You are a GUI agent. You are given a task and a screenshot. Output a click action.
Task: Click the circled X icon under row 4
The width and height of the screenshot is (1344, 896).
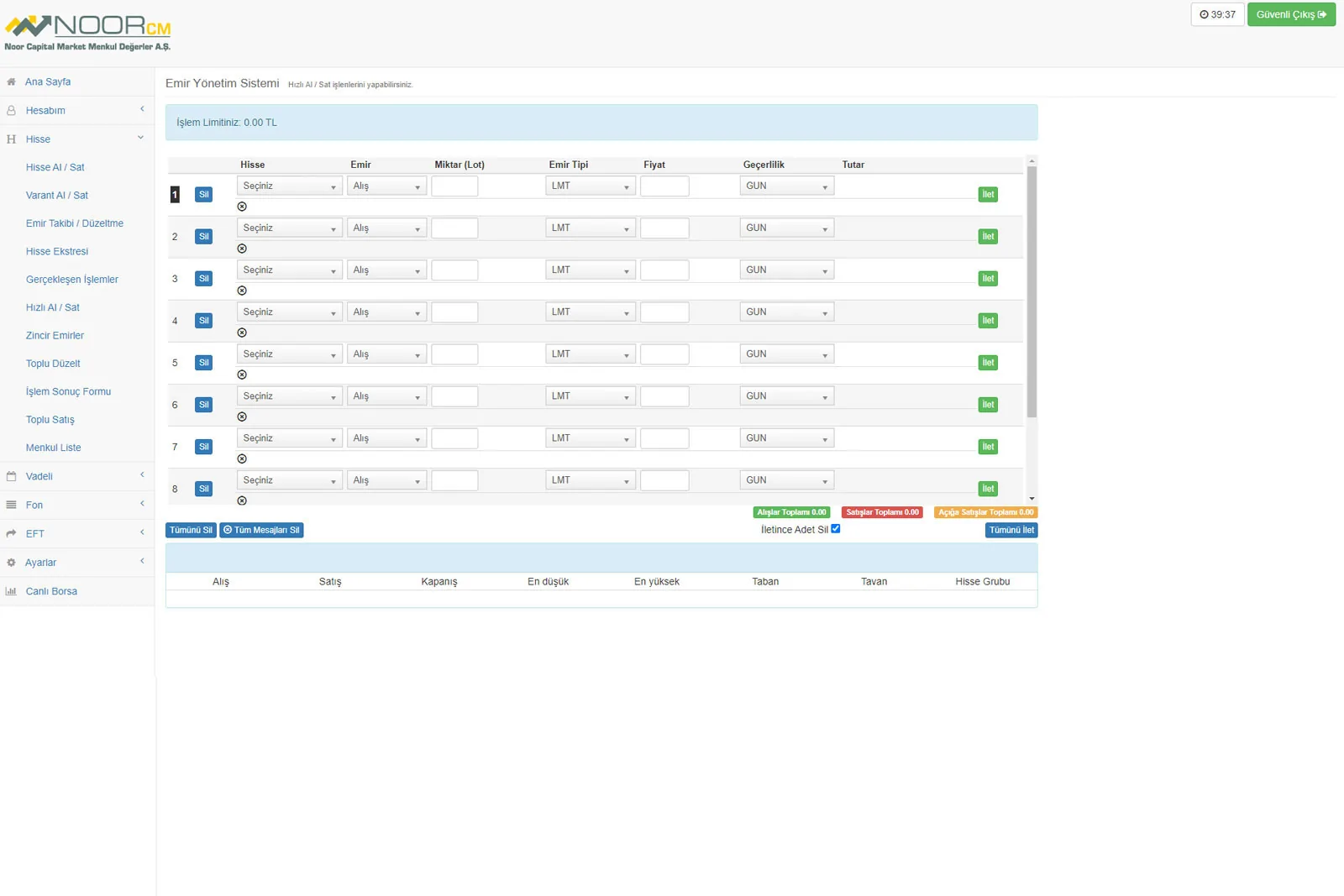(x=242, y=333)
